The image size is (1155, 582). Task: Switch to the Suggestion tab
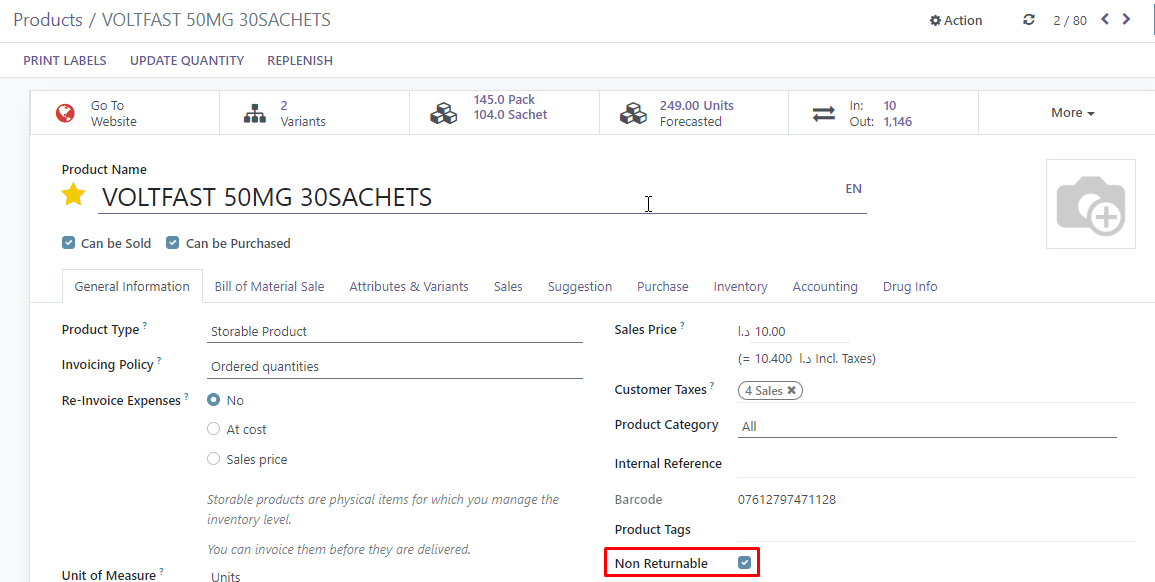point(580,287)
